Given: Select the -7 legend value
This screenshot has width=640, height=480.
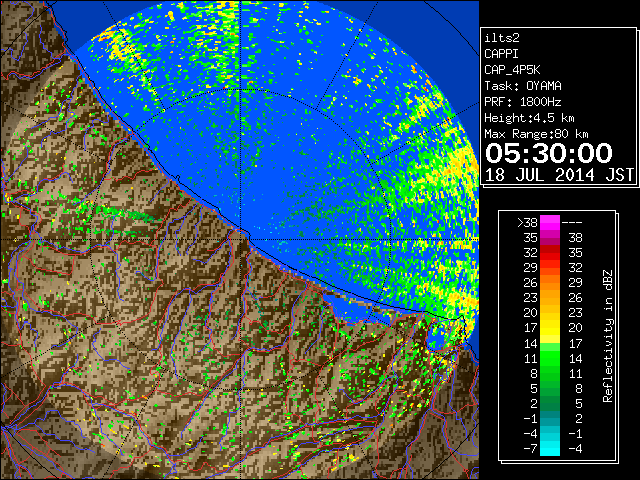Looking at the screenshot, I should click(x=530, y=449).
